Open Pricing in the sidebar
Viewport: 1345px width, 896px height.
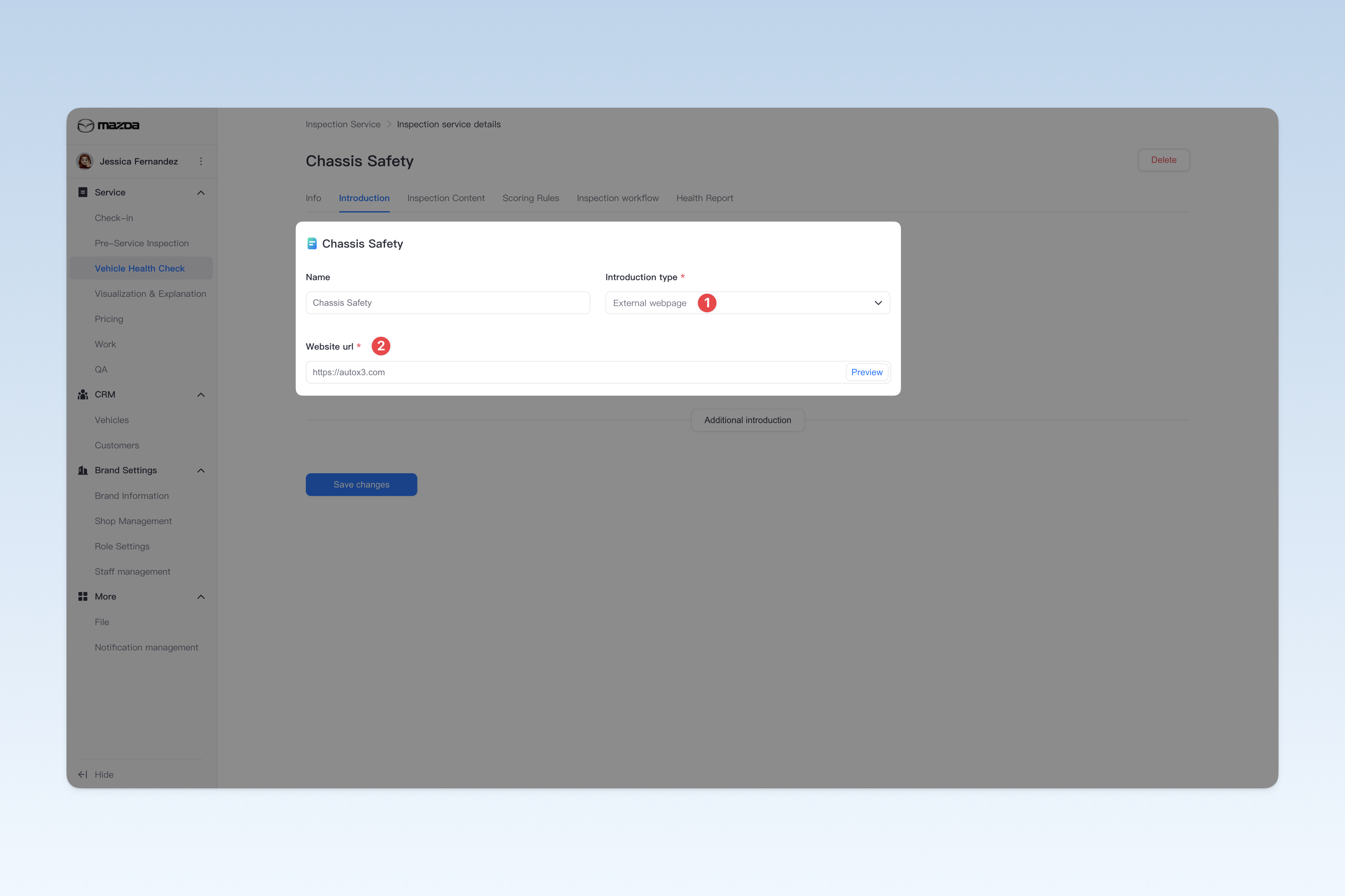109,319
